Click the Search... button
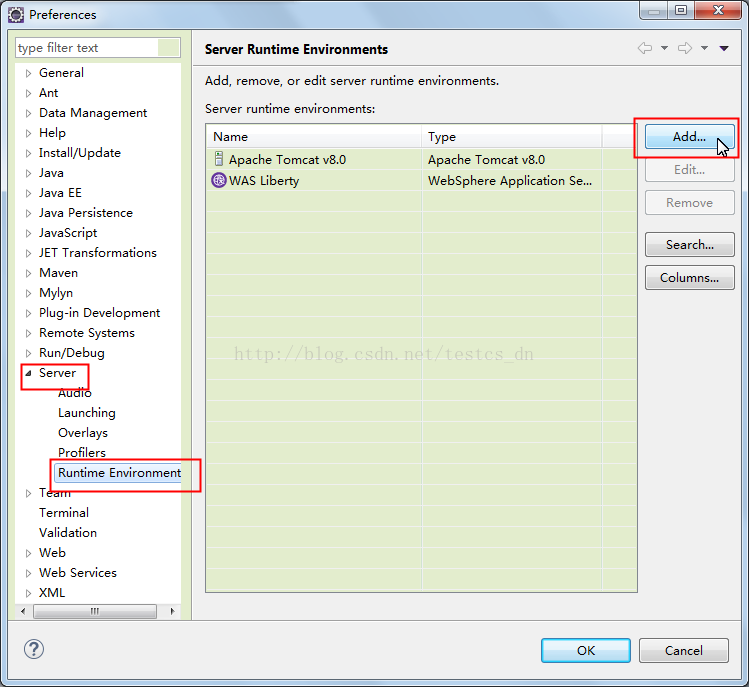The image size is (749, 687). point(689,244)
